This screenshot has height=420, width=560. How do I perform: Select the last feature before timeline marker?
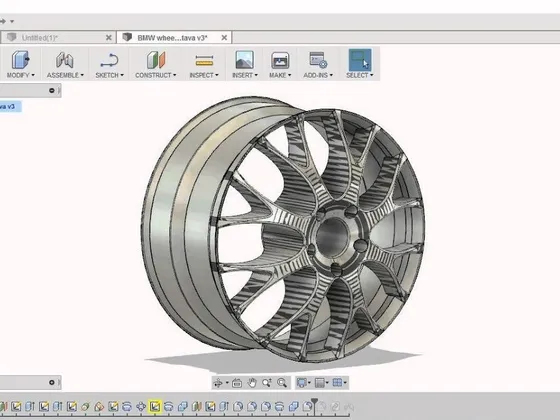coord(307,406)
